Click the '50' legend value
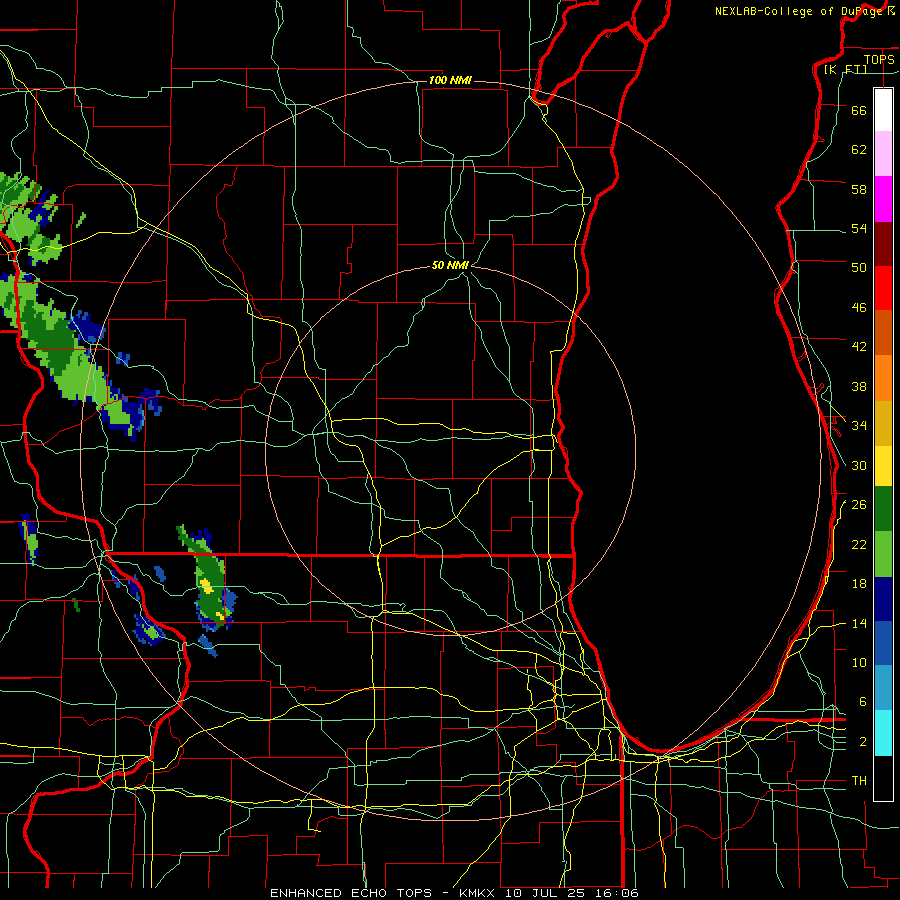 point(859,267)
